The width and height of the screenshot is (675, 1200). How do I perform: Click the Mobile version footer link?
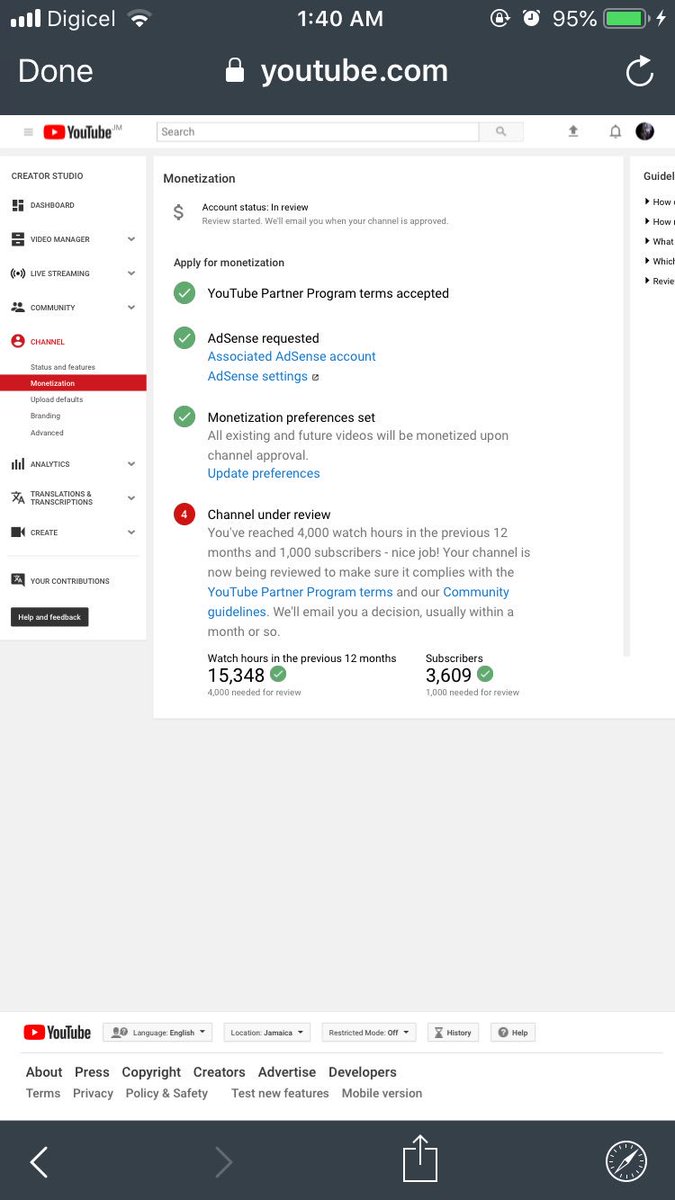click(x=382, y=1093)
